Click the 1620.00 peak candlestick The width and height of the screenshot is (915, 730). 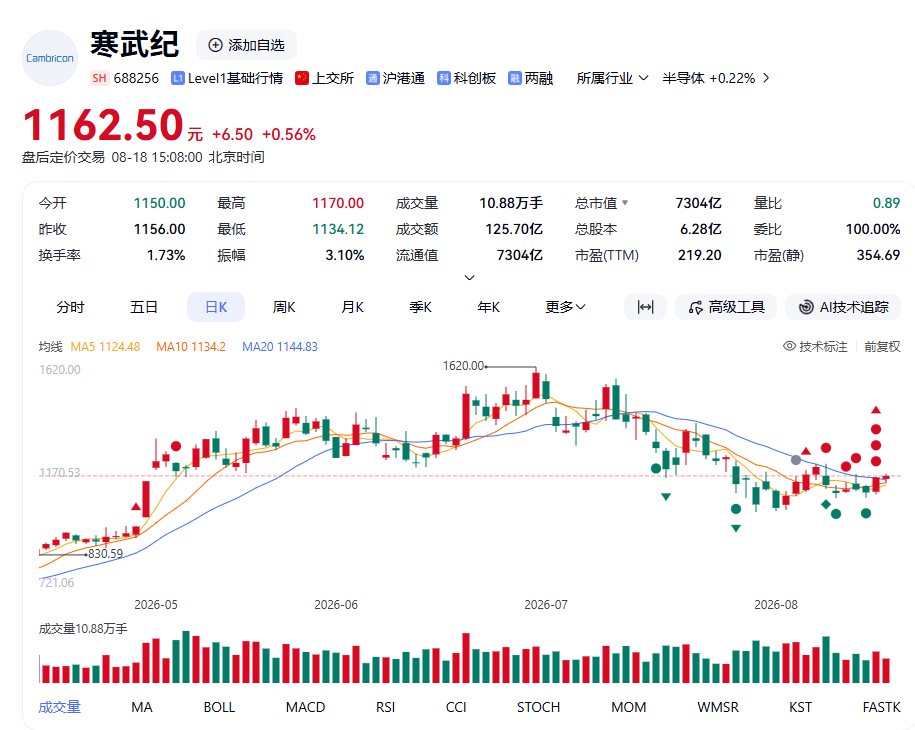[x=536, y=384]
